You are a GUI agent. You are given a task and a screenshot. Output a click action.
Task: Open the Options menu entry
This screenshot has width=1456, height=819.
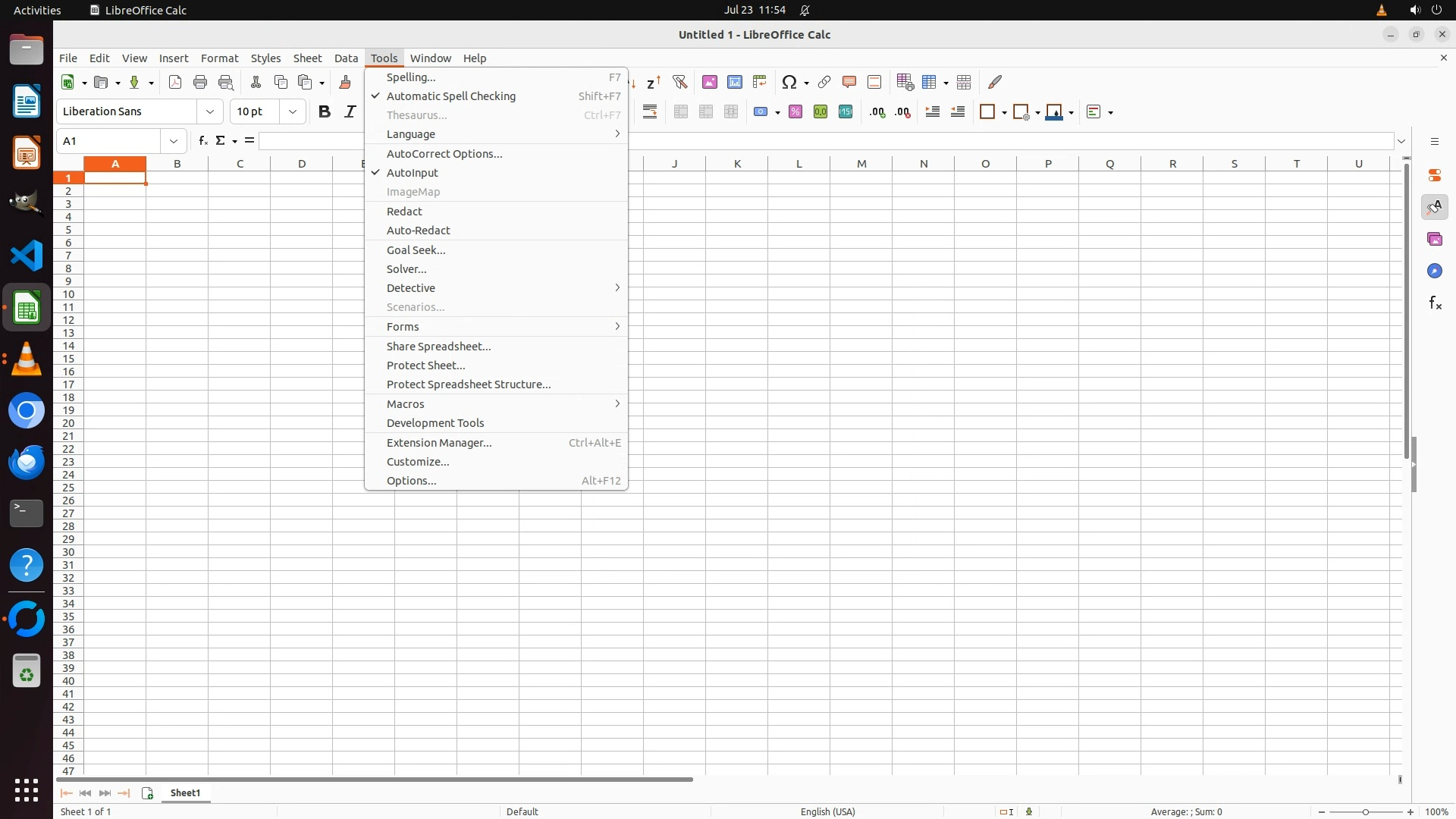[412, 481]
